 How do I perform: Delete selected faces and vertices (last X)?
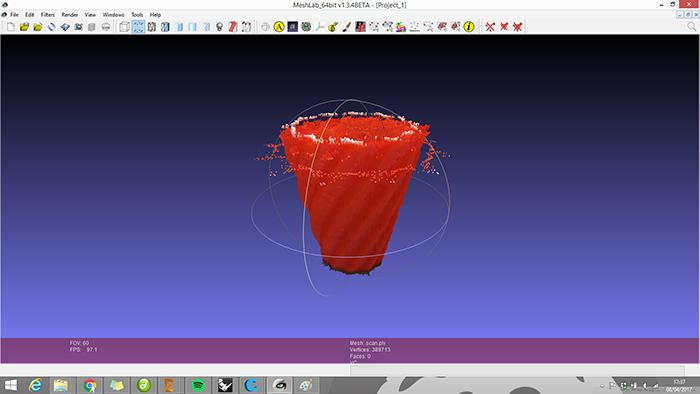pos(517,27)
